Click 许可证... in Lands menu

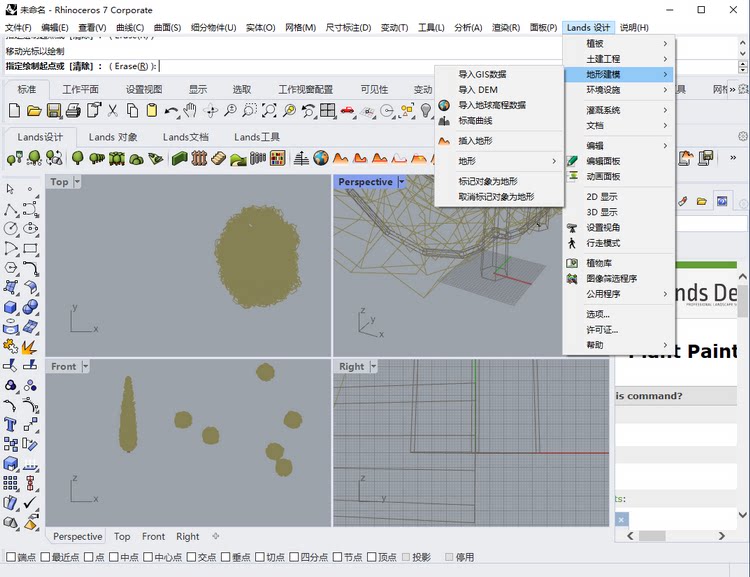click(x=619, y=330)
